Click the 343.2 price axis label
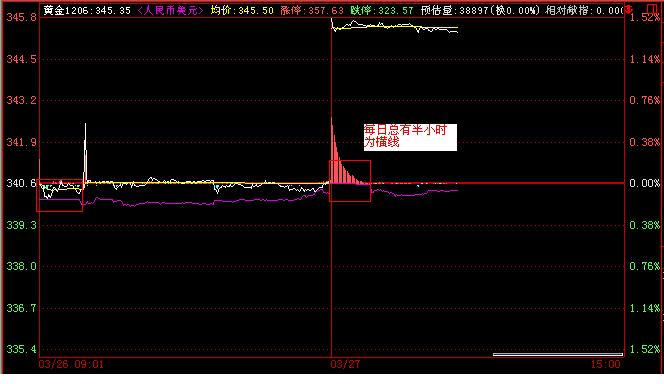This screenshot has height=384, width=664. pyautogui.click(x=21, y=100)
